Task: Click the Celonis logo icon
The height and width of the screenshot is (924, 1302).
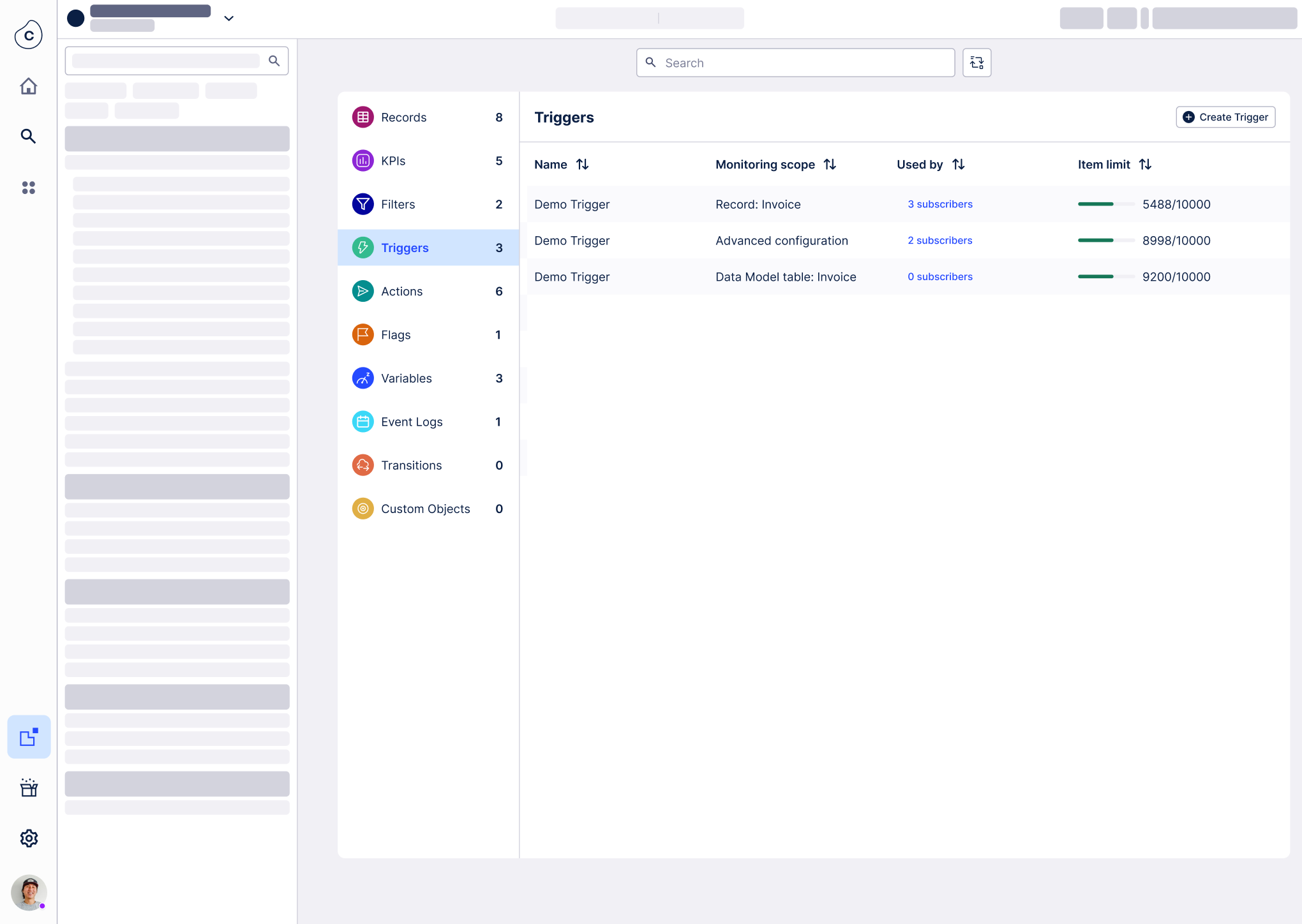Action: click(29, 34)
